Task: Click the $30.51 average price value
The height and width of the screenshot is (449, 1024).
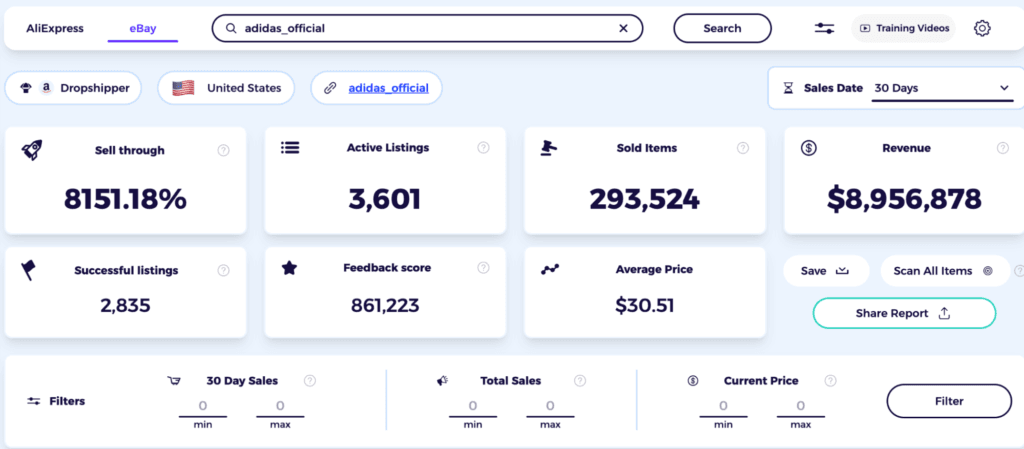Action: (645, 305)
